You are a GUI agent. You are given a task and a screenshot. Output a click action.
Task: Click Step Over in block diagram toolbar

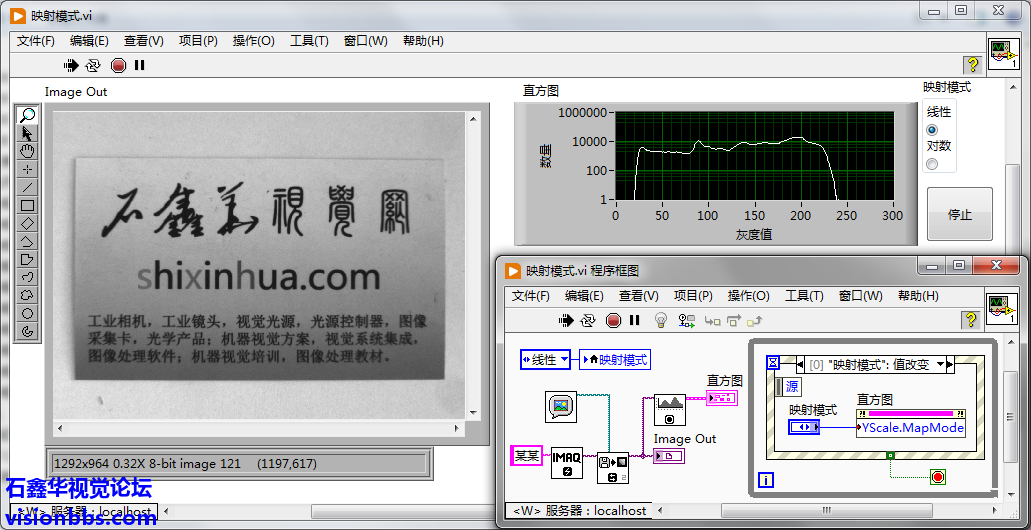(x=733, y=320)
